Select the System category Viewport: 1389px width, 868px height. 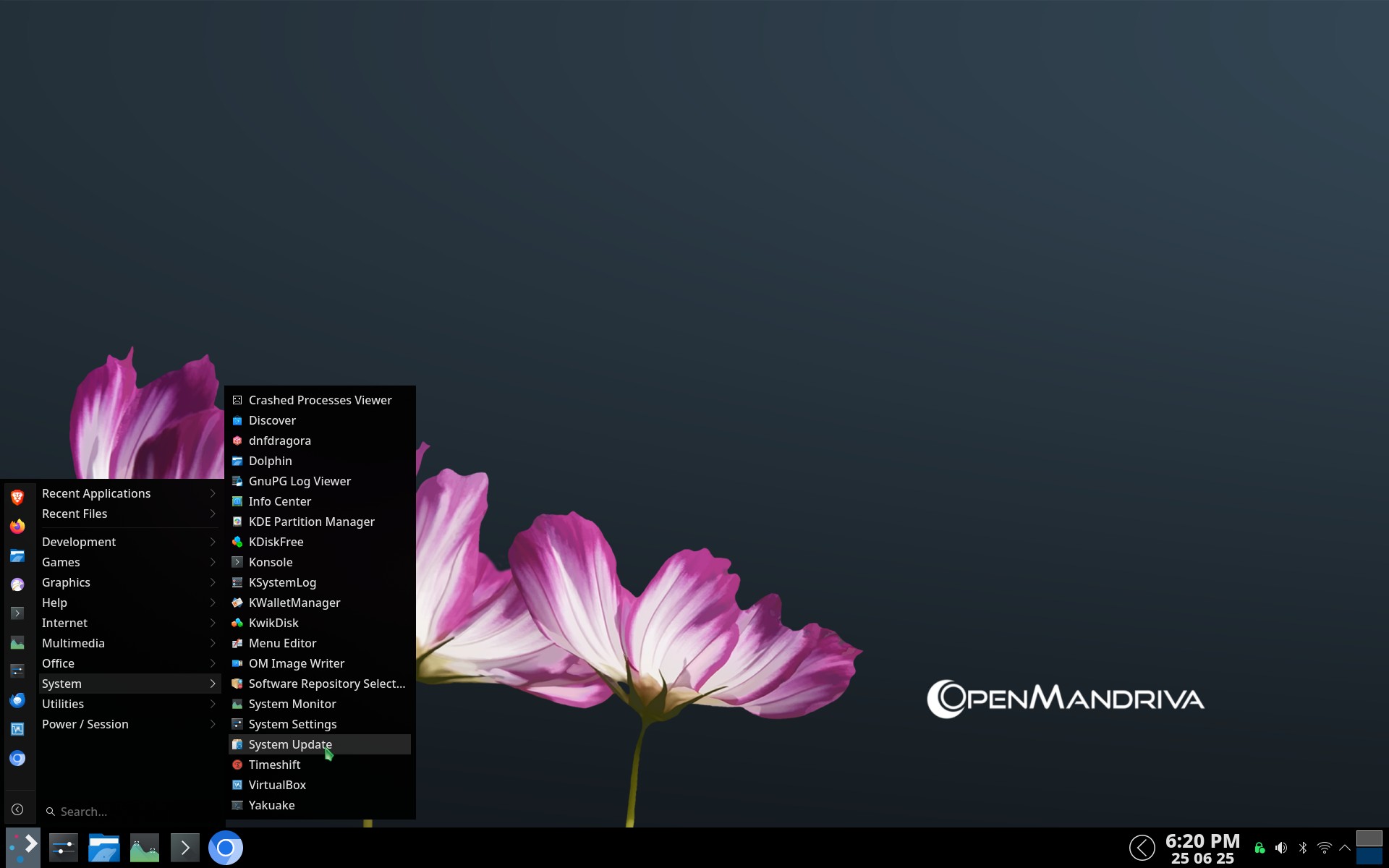pyautogui.click(x=130, y=684)
